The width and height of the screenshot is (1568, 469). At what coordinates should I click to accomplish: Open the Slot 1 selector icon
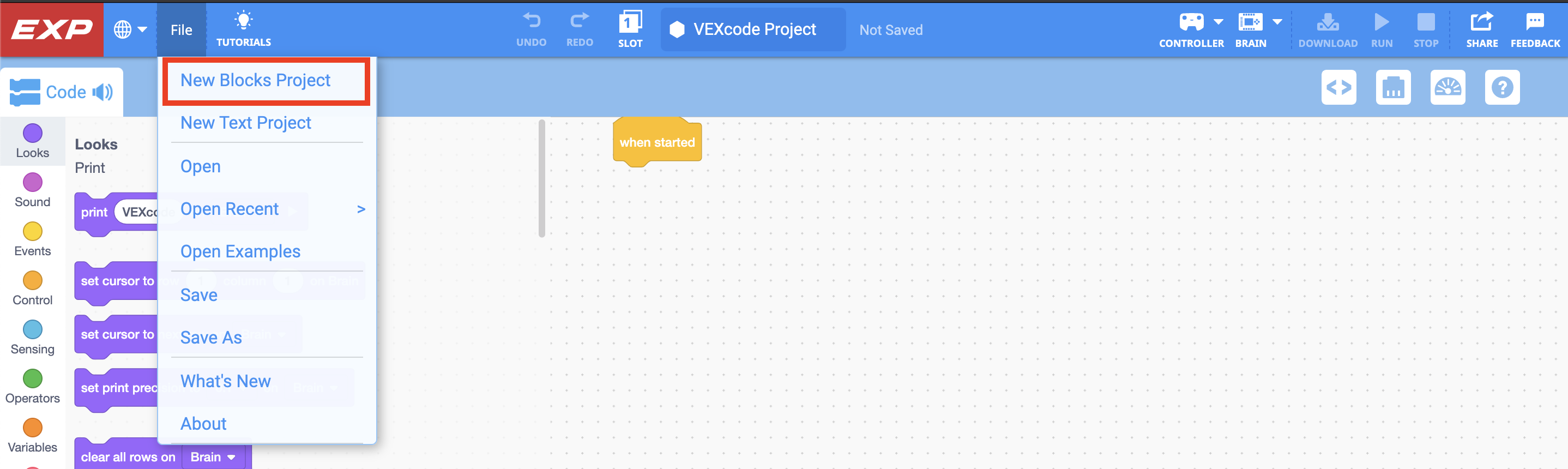(630, 23)
